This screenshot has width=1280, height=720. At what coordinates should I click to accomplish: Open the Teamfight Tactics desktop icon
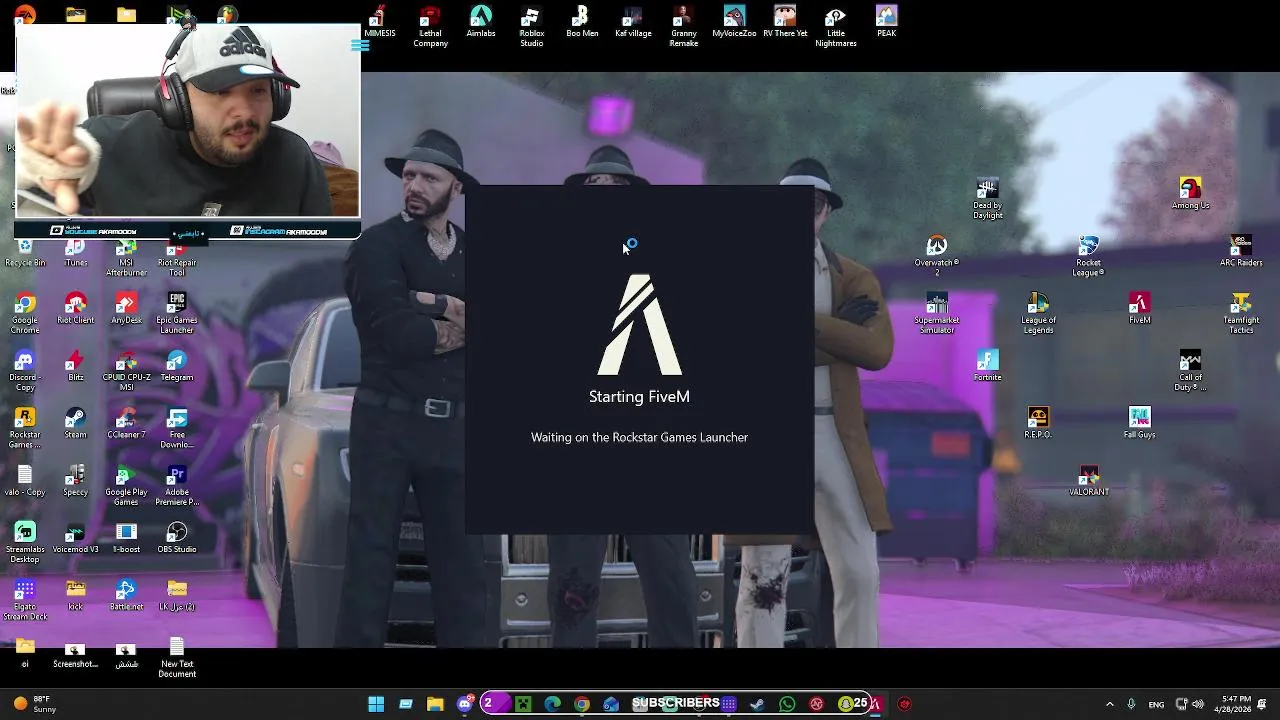pos(1241,313)
